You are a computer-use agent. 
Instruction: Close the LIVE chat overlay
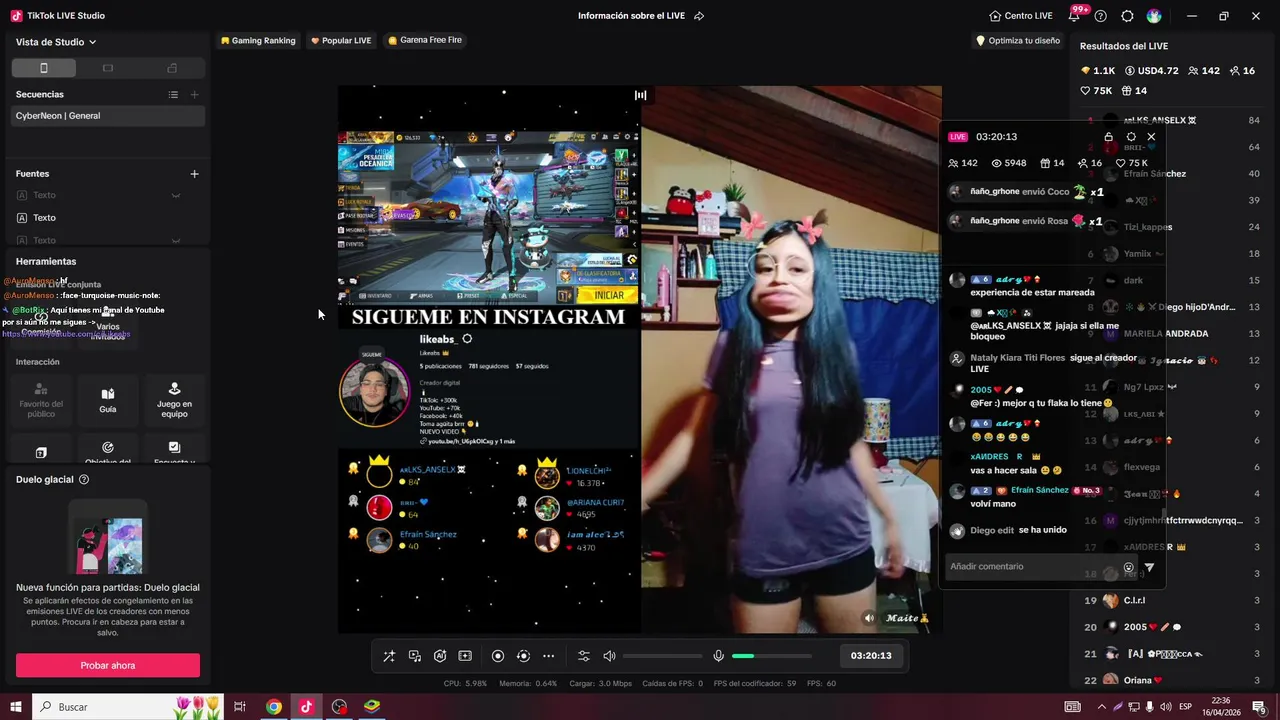1151,137
